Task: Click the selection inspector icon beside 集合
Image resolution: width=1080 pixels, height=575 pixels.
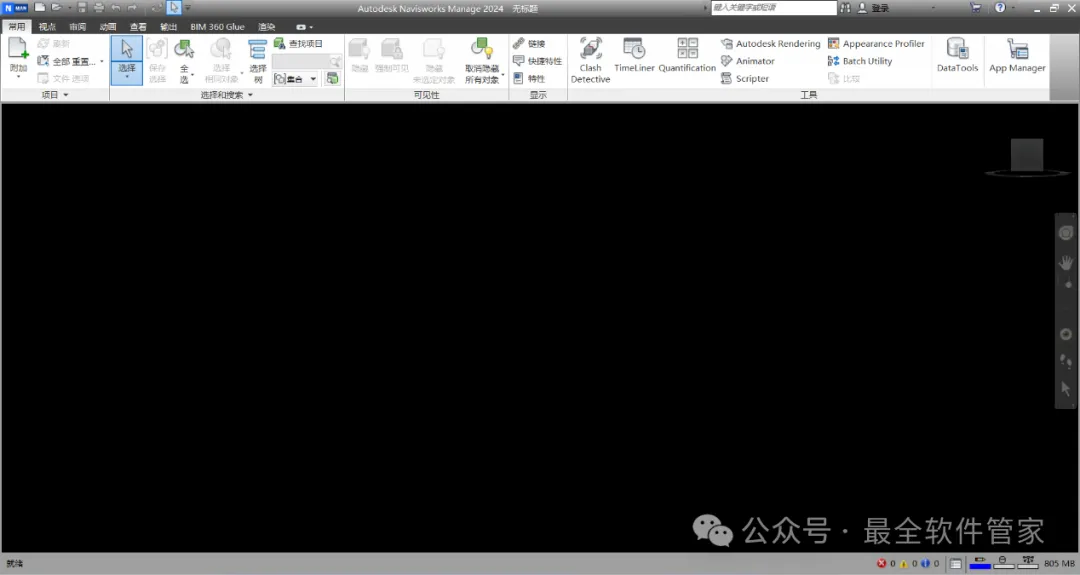Action: tap(332, 79)
